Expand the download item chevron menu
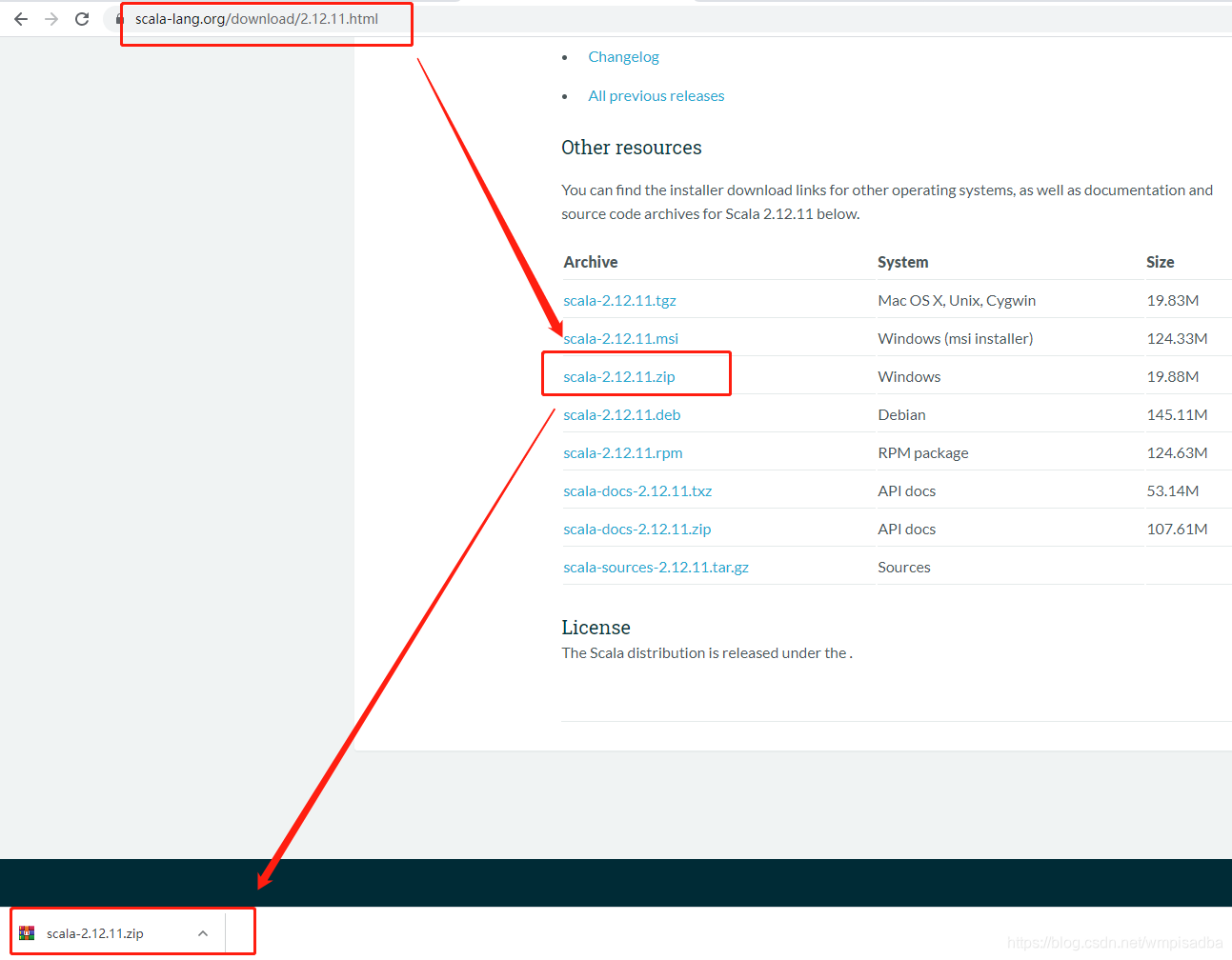The image size is (1232, 960). point(203,933)
